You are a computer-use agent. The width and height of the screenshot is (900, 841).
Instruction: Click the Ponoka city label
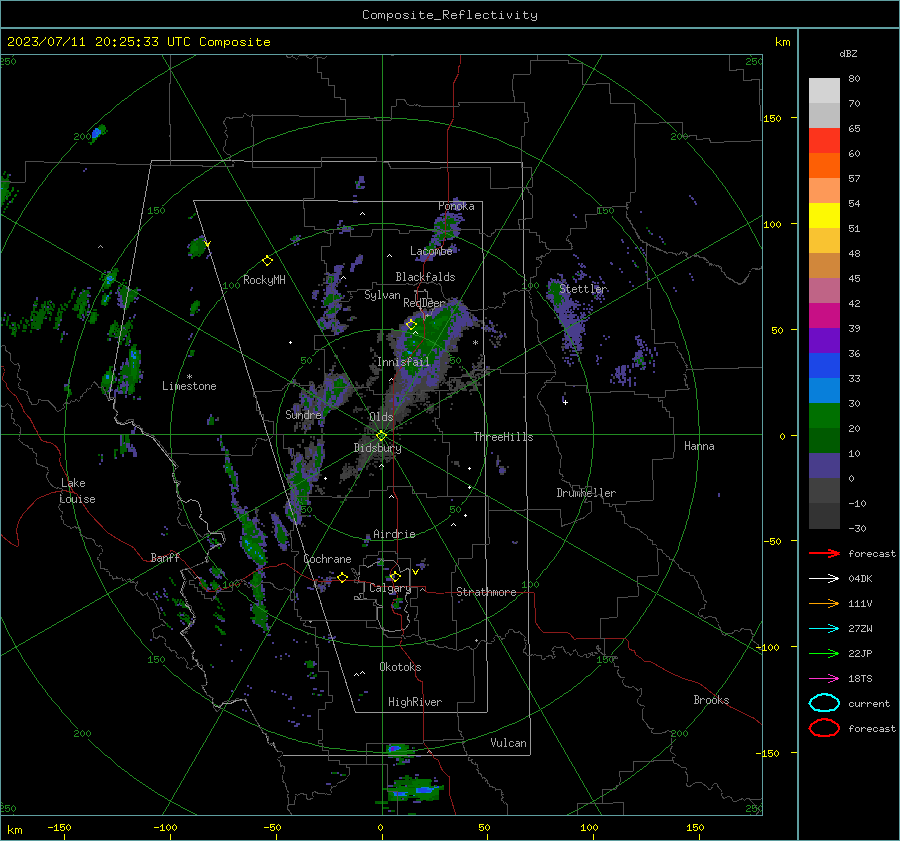point(456,206)
